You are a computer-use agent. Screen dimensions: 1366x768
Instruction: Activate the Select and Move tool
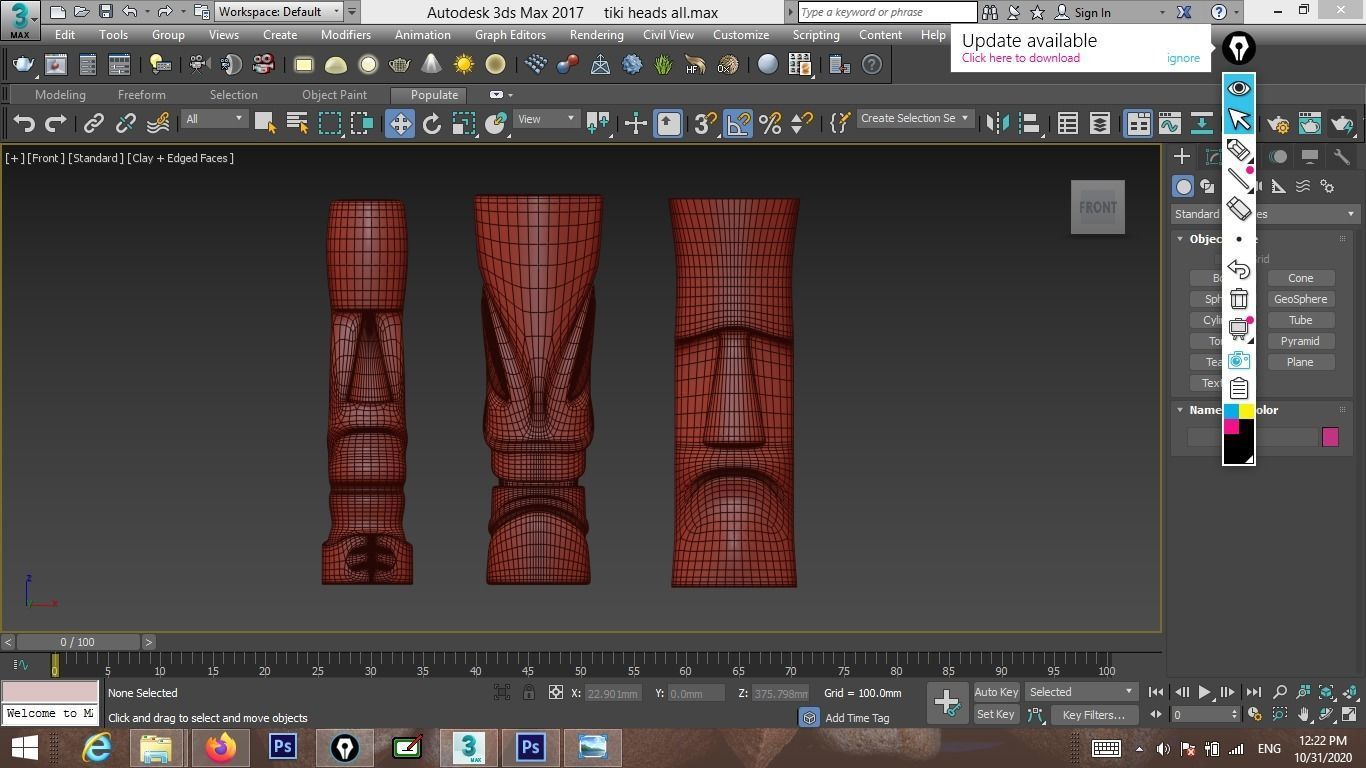point(400,123)
